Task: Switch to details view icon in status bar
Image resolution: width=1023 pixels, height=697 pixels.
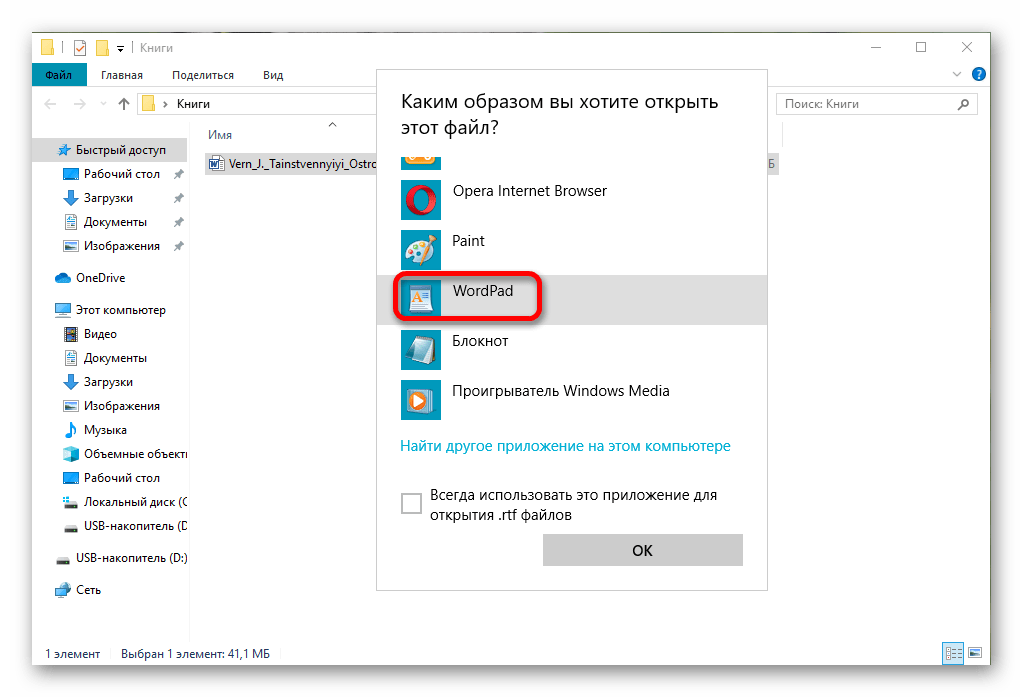Action: pyautogui.click(x=953, y=653)
